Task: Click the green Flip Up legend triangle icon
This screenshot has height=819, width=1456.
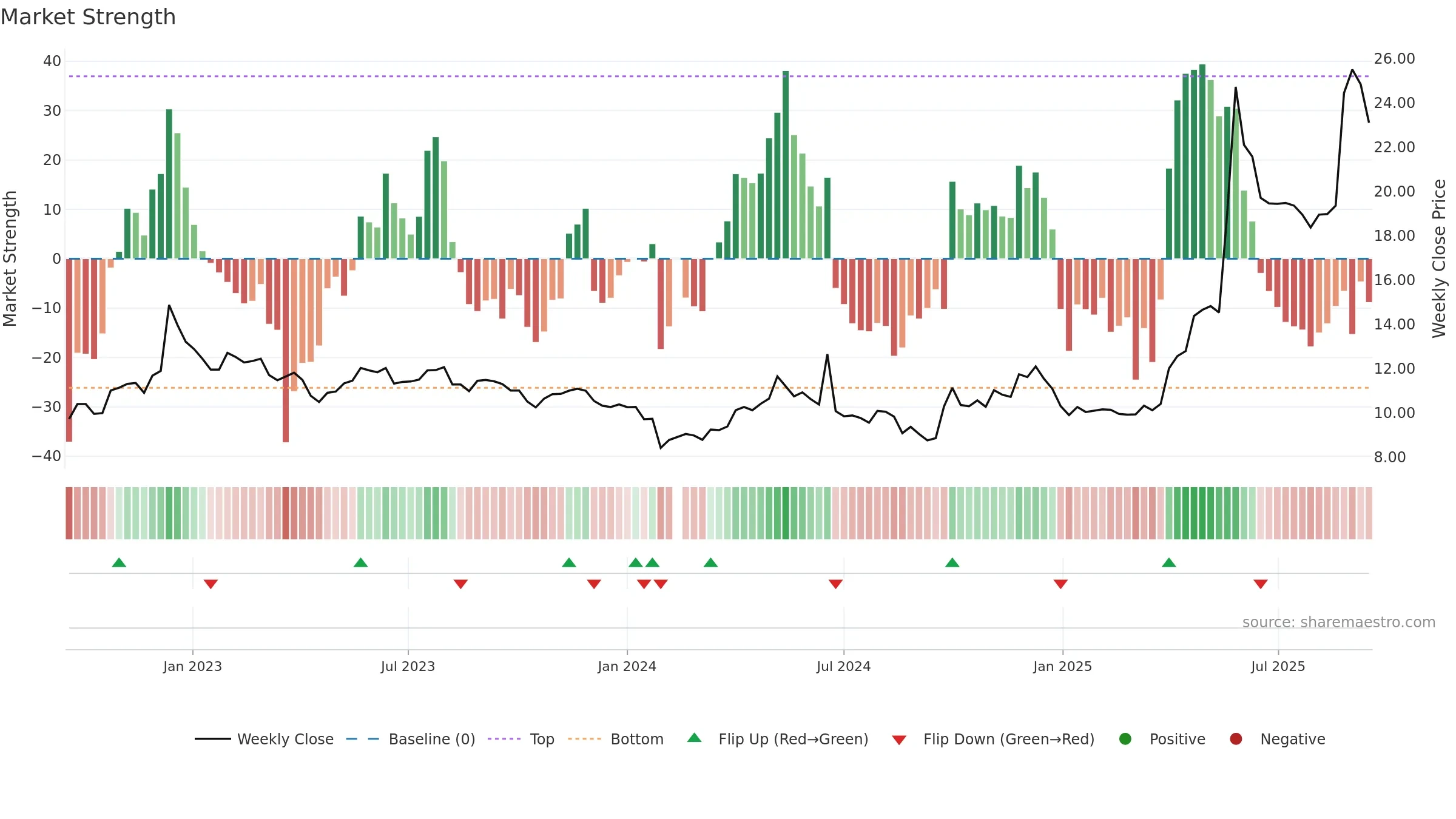Action: pyautogui.click(x=695, y=738)
